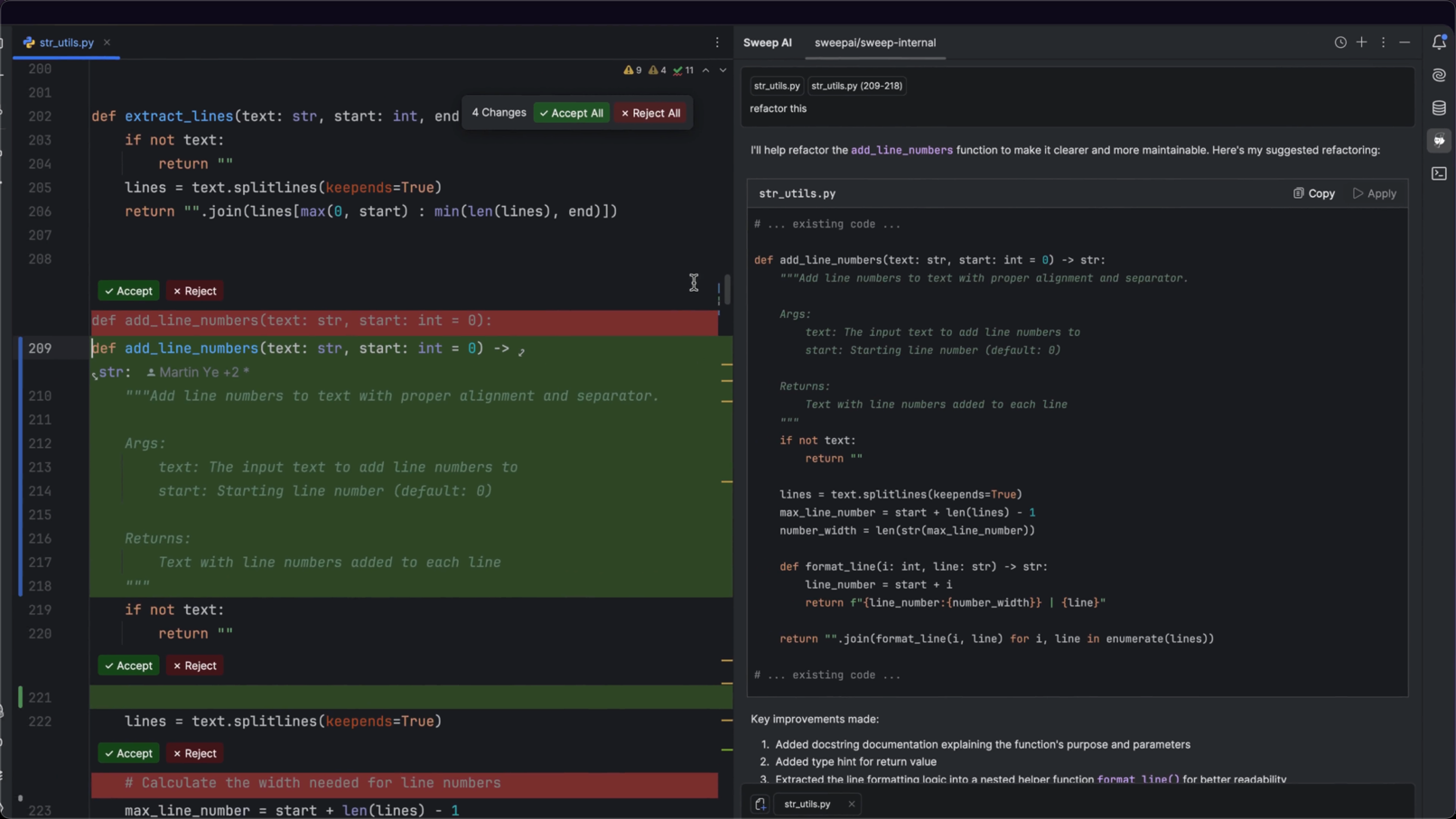Click line number 202 in gutter
Image resolution: width=1456 pixels, height=819 pixels.
pos(40,116)
